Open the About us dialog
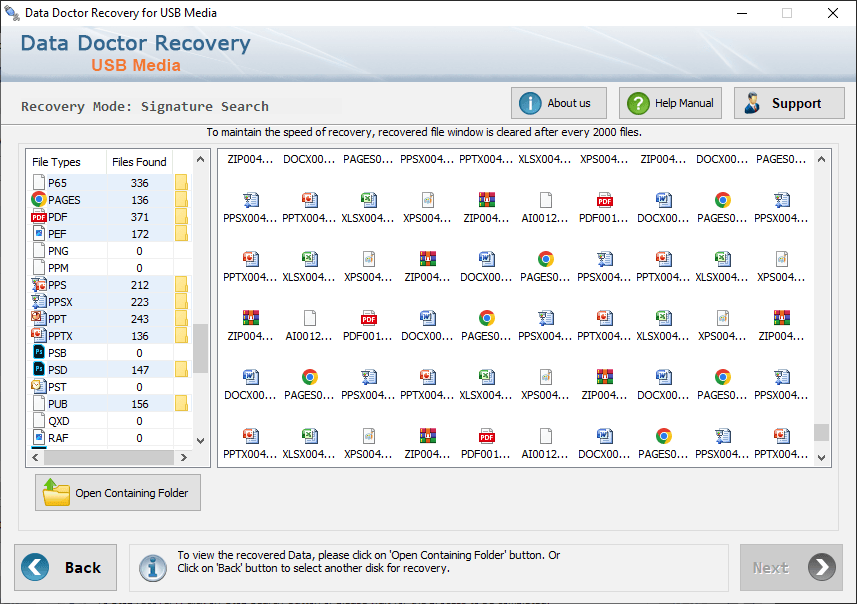857x604 pixels. (x=559, y=103)
